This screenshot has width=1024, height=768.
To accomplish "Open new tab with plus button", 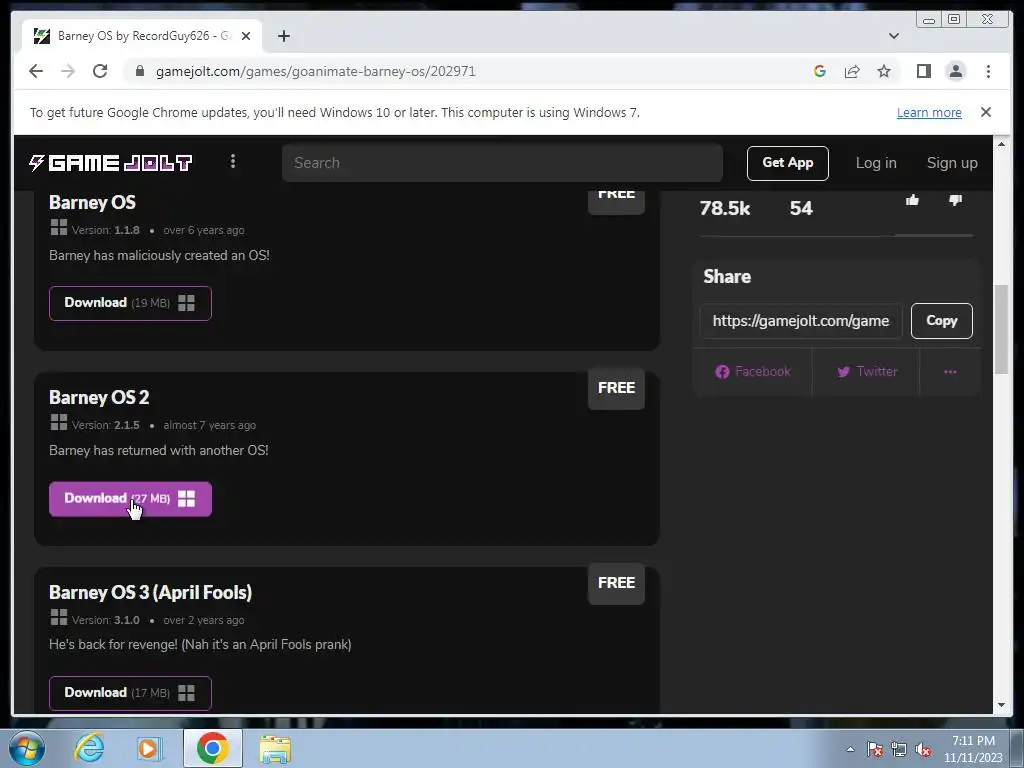I will [x=283, y=36].
